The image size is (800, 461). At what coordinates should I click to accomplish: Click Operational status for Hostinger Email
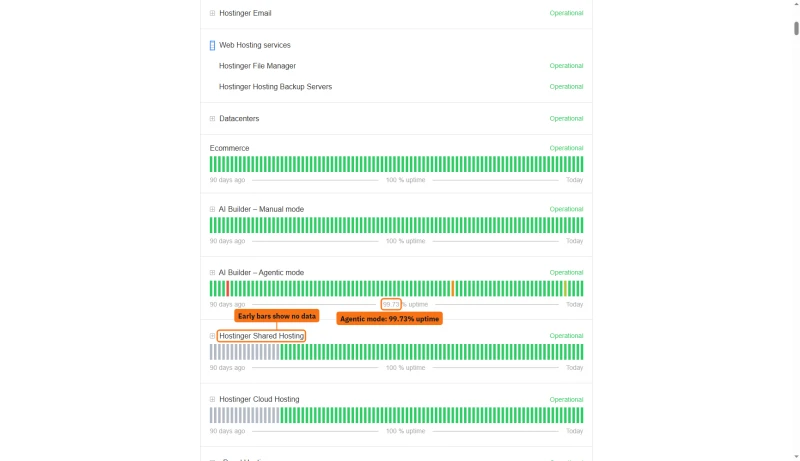[566, 13]
